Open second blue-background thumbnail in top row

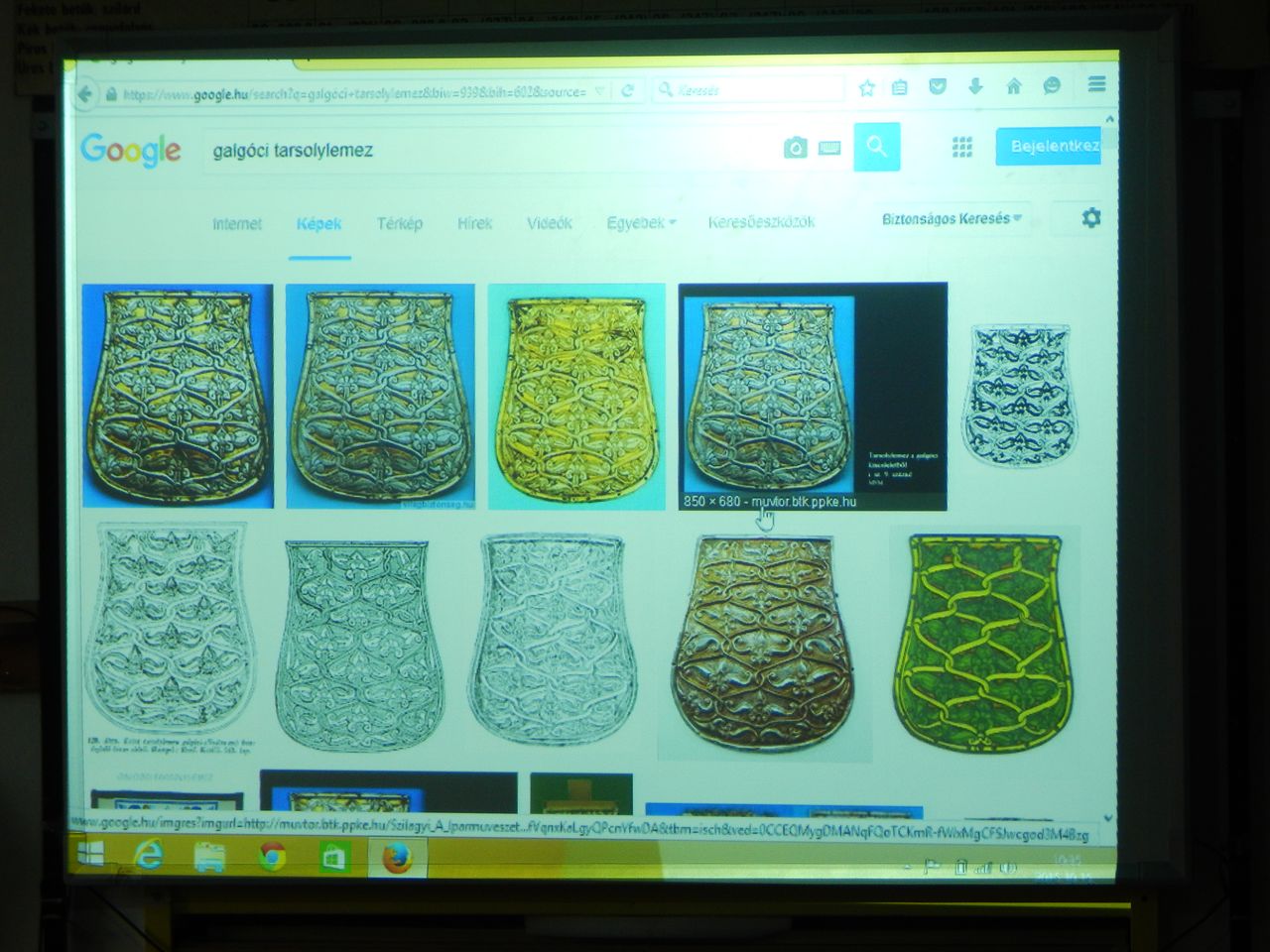click(x=380, y=396)
